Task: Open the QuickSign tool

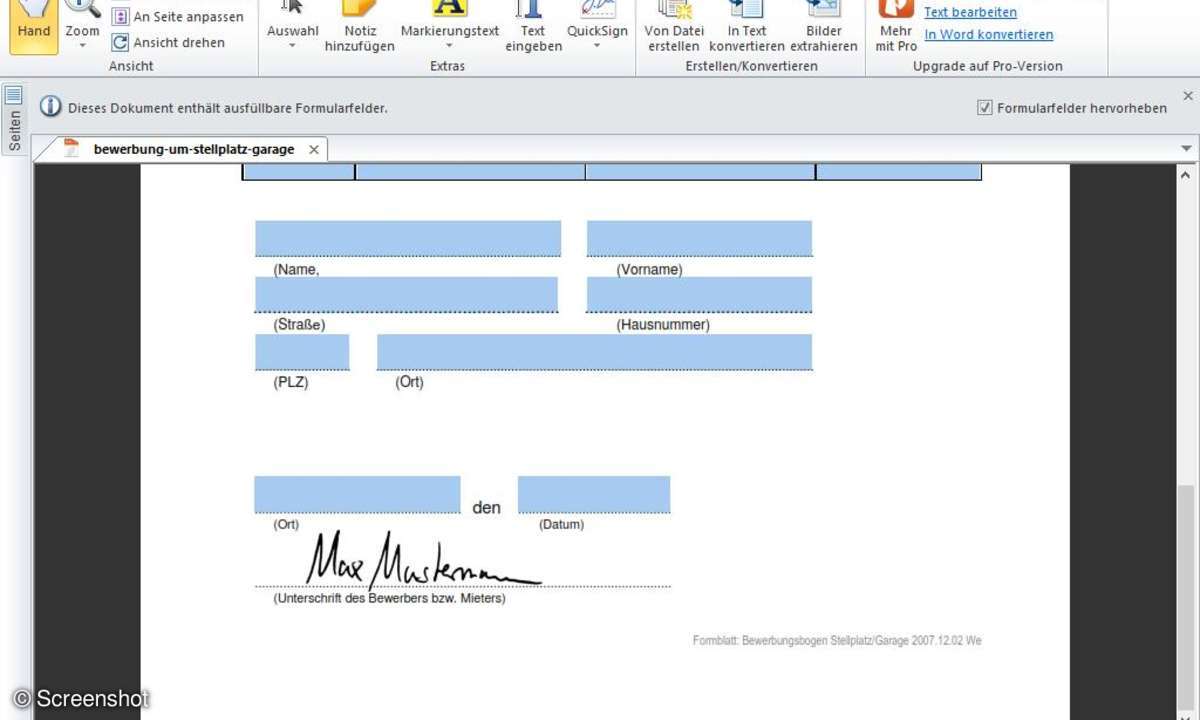Action: point(597,19)
